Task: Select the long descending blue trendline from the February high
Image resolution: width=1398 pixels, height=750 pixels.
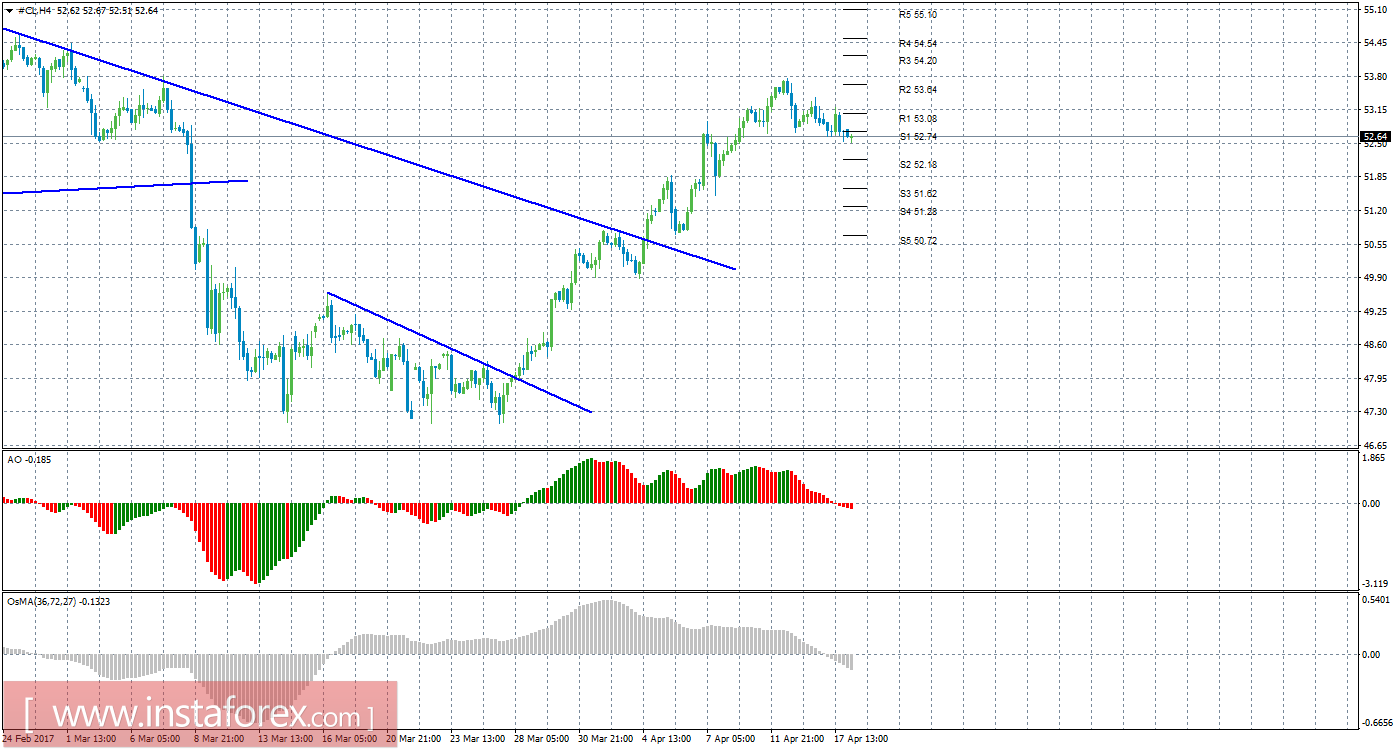Action: pyautogui.click(x=368, y=149)
